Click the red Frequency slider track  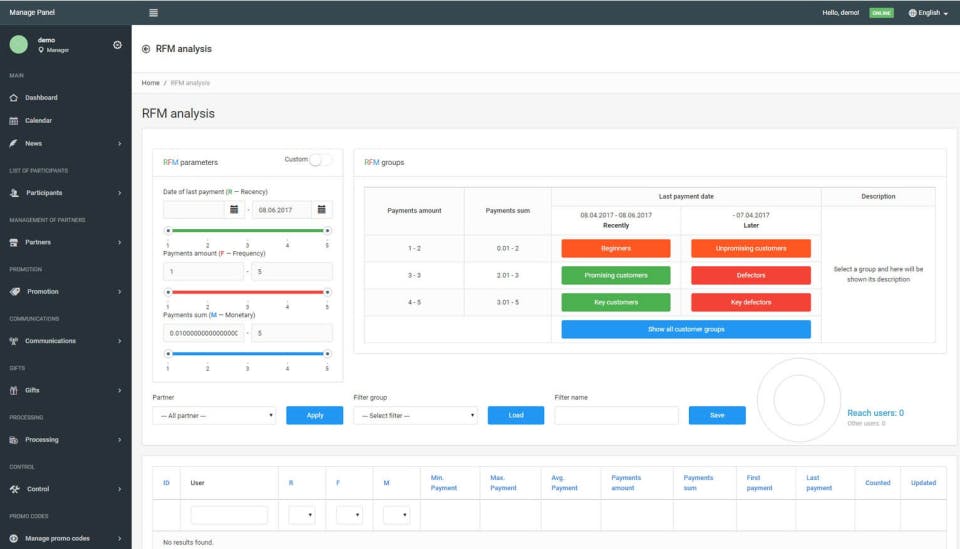point(247,292)
